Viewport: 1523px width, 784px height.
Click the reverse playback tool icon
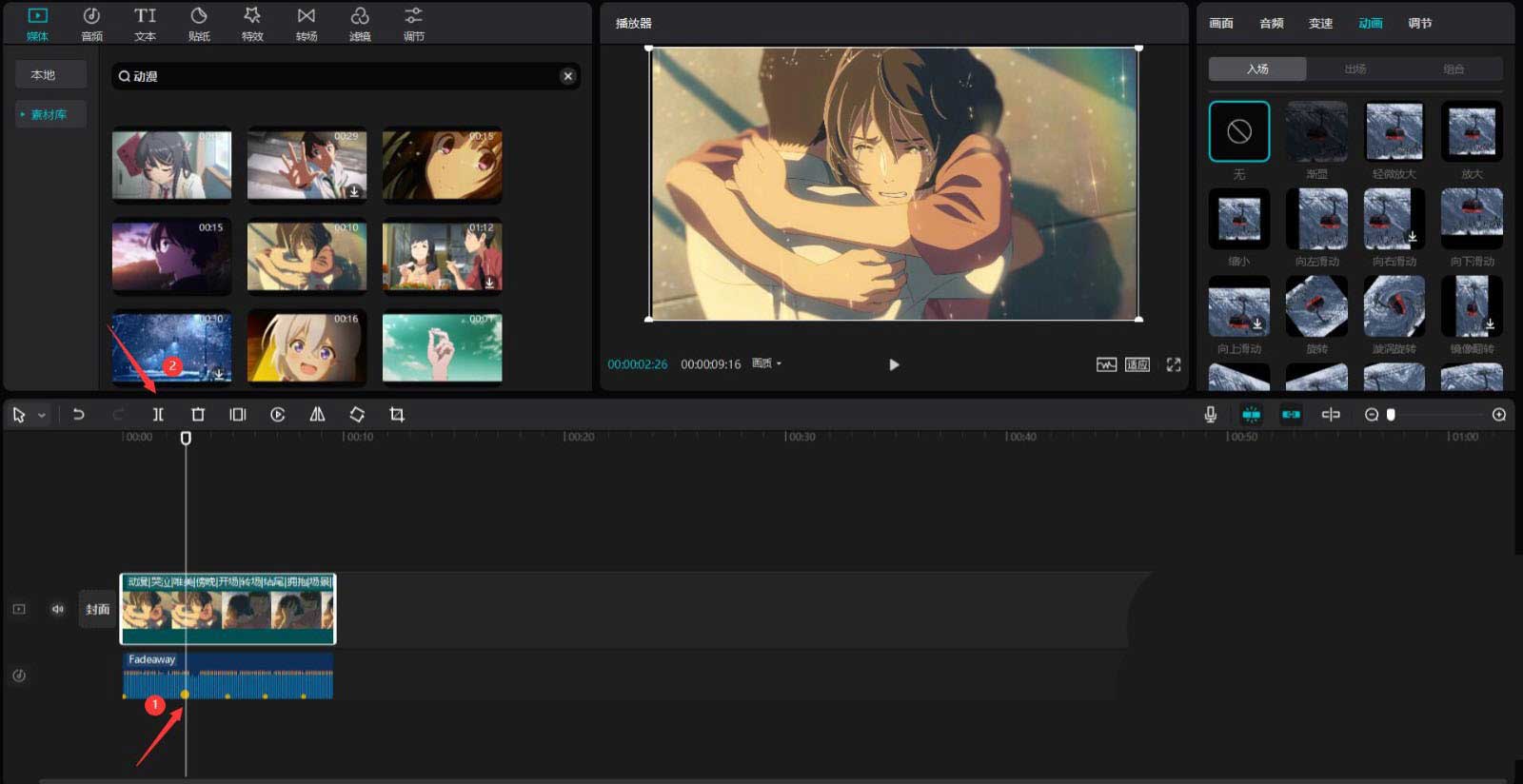click(x=278, y=415)
